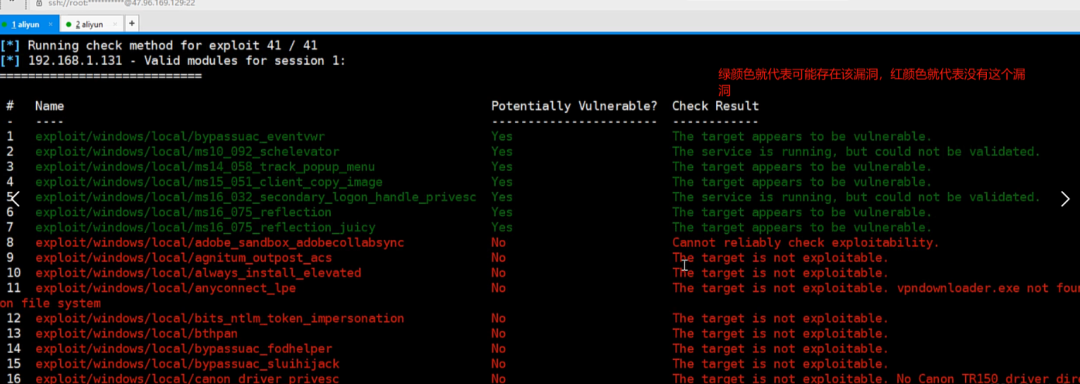
Task: Select exploit/windows/local/ms10_092_schelevator
Action: point(187,151)
